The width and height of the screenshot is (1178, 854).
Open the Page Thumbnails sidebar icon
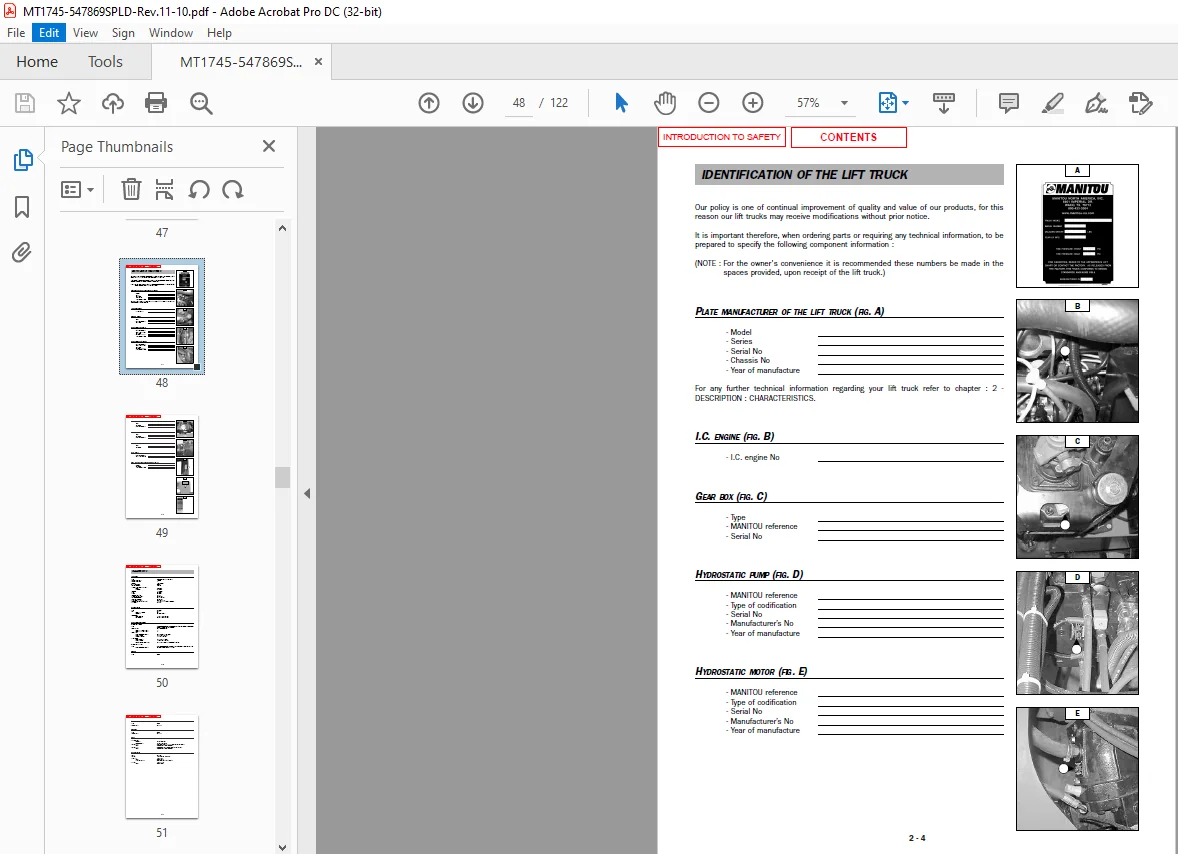23,160
